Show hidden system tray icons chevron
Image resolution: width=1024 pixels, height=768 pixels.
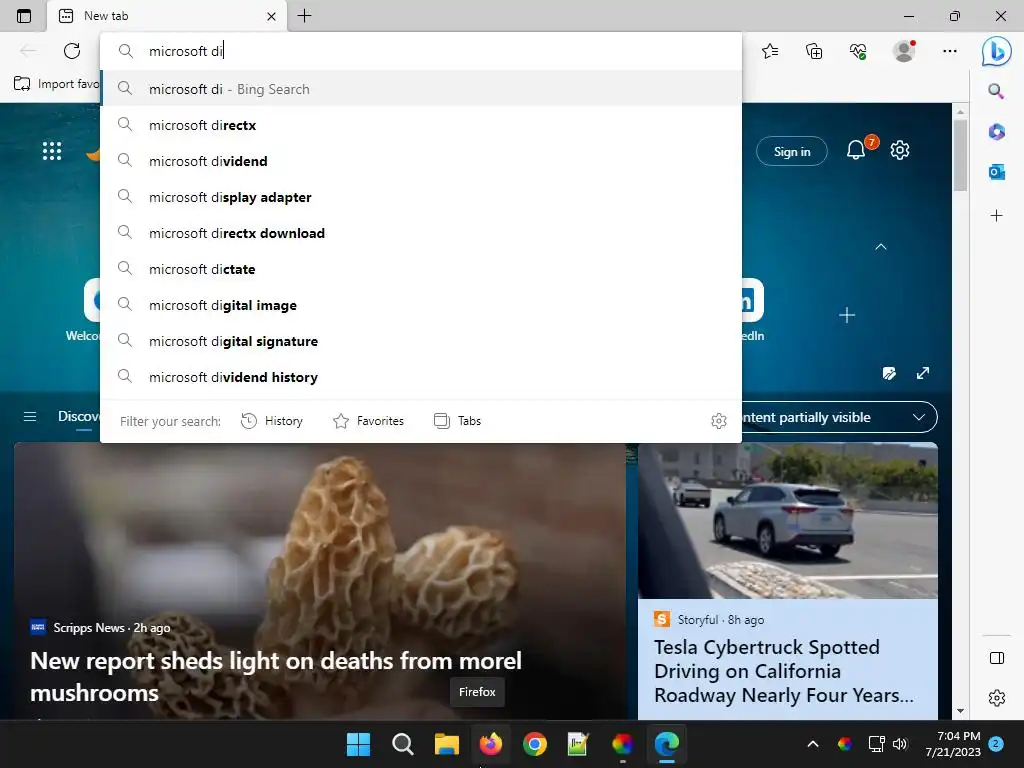tap(813, 744)
